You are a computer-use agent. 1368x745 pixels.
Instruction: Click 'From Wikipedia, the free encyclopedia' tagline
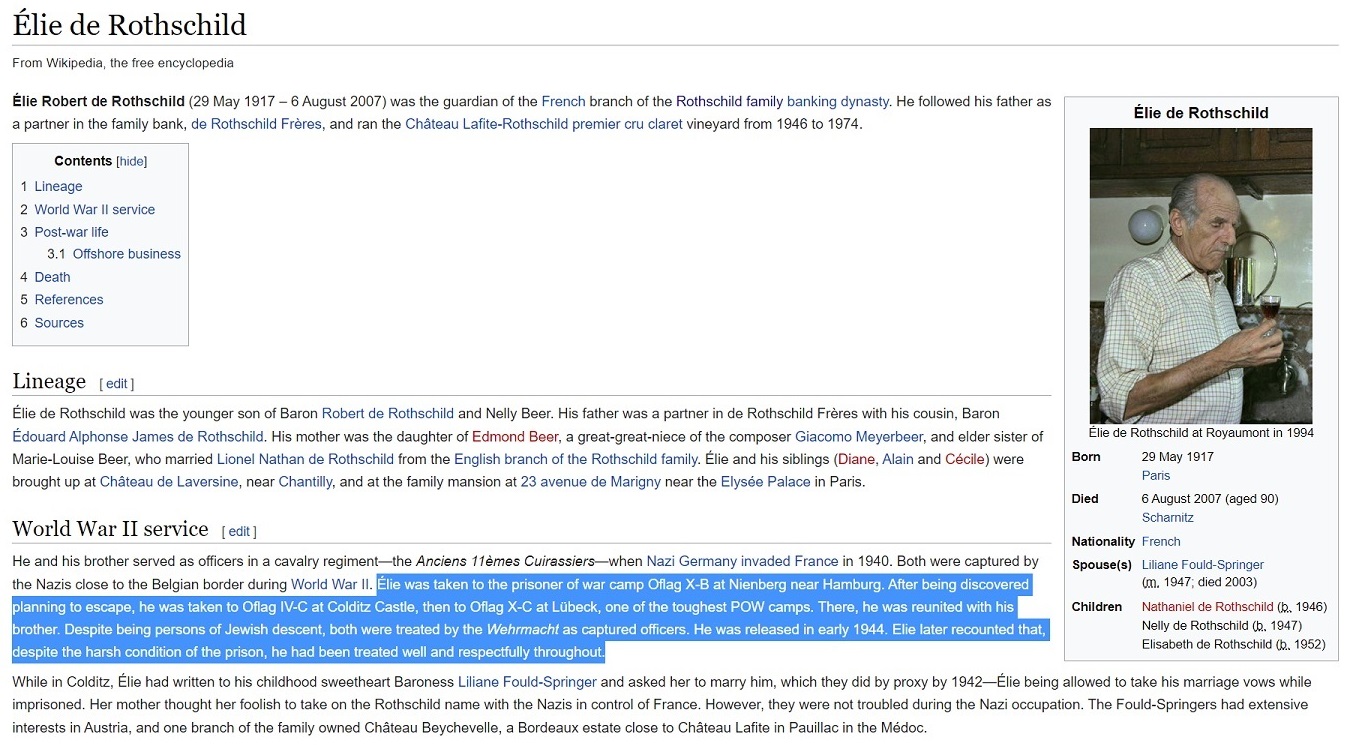(123, 63)
